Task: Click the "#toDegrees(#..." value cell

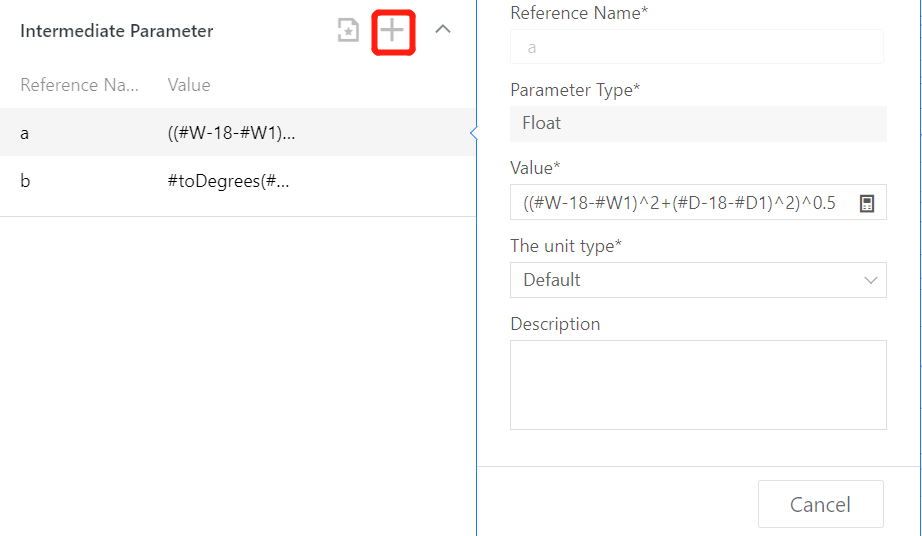Action: coord(229,182)
